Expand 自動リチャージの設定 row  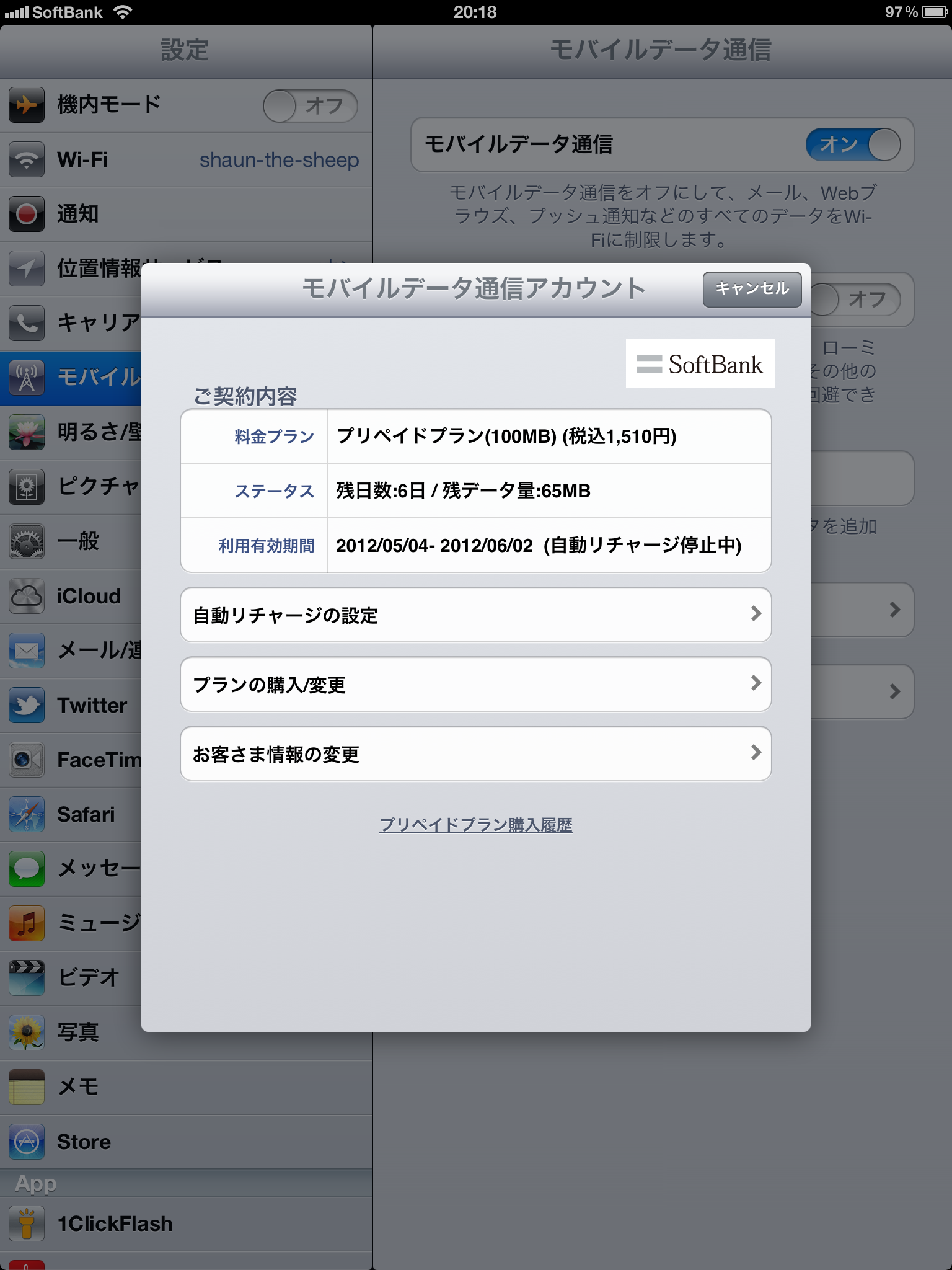pyautogui.click(x=476, y=615)
